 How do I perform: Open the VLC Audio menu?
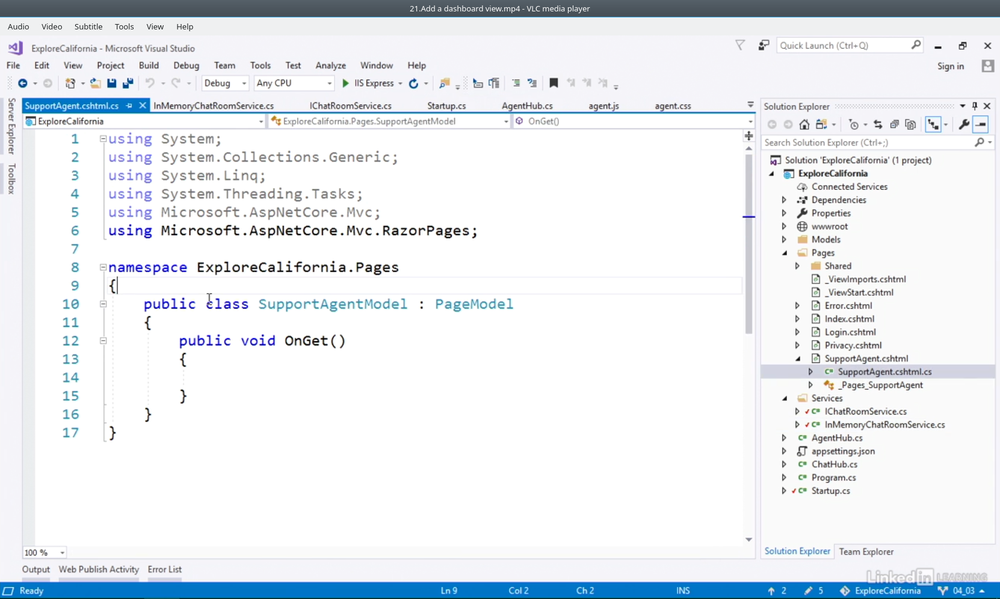coord(18,27)
